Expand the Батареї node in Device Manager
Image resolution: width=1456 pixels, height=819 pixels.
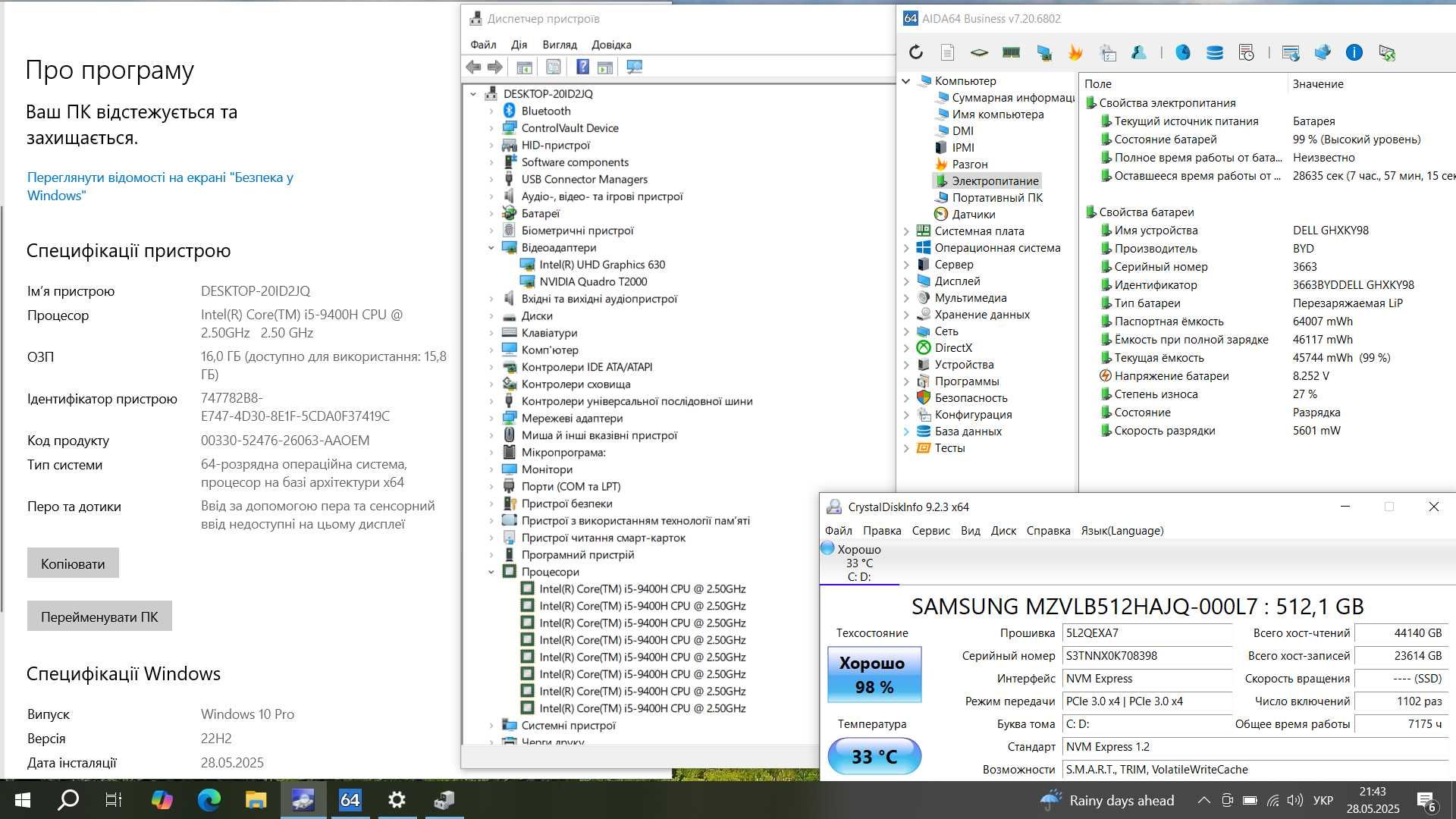[x=491, y=213]
